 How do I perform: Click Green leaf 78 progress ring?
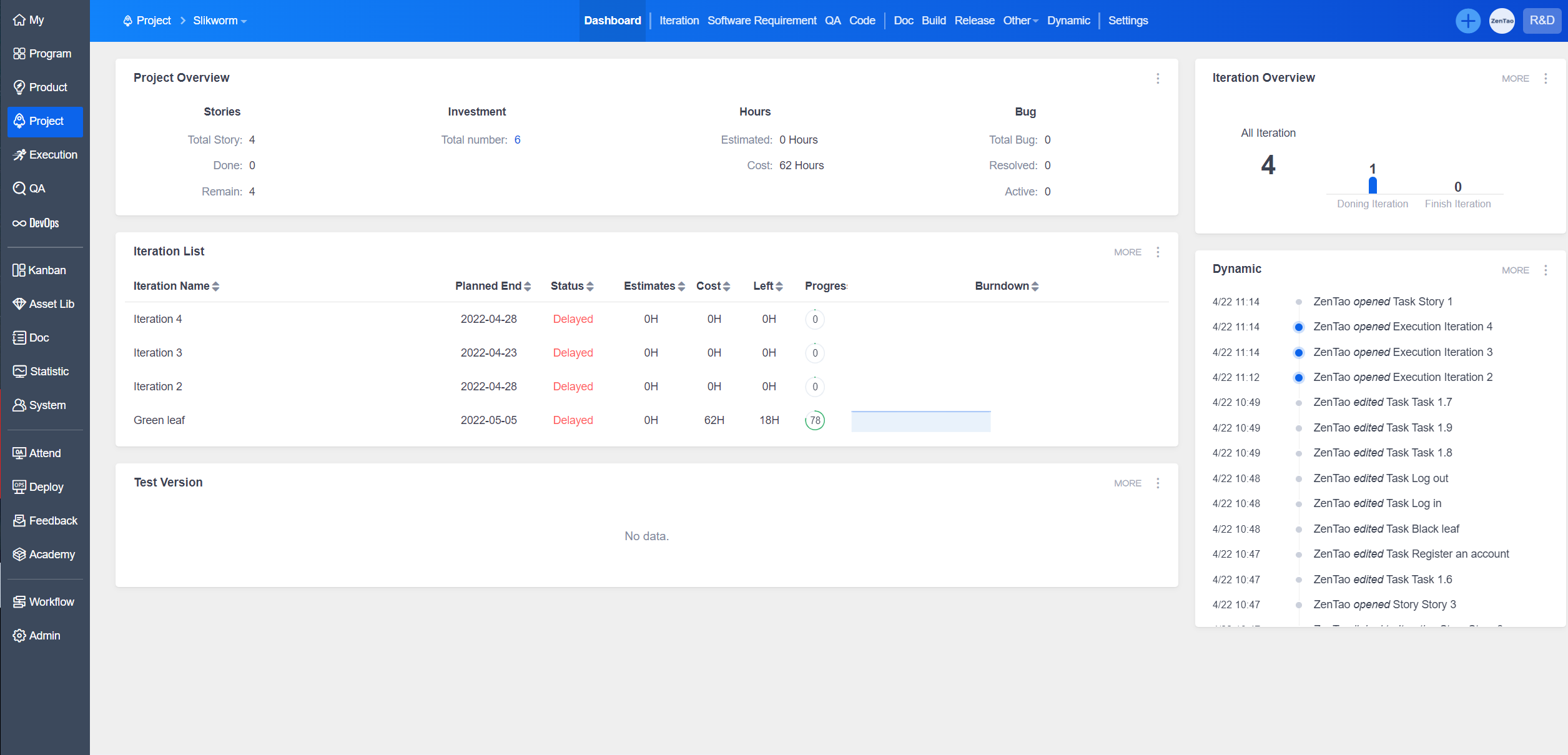[x=815, y=420]
